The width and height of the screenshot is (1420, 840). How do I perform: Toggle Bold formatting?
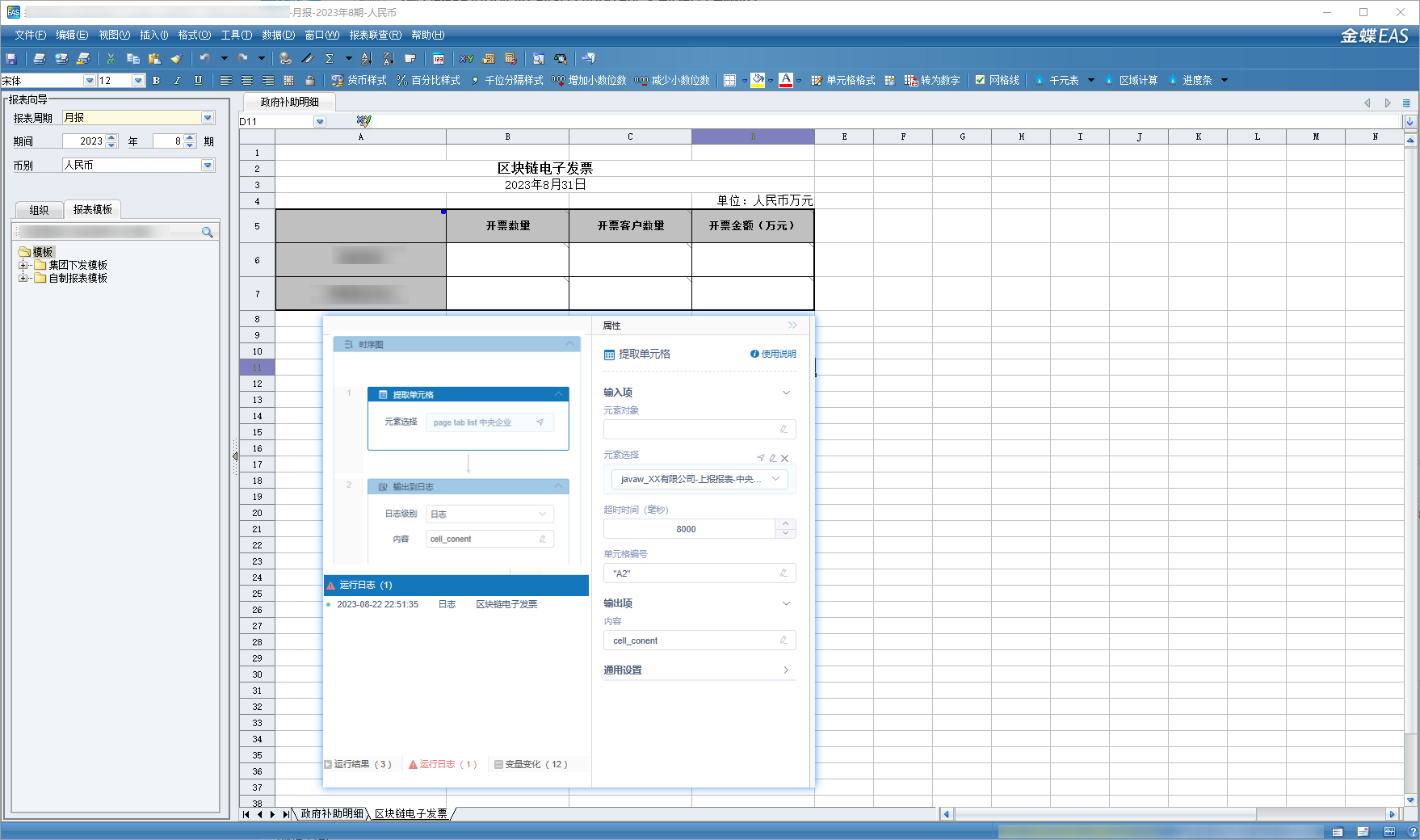(x=156, y=81)
